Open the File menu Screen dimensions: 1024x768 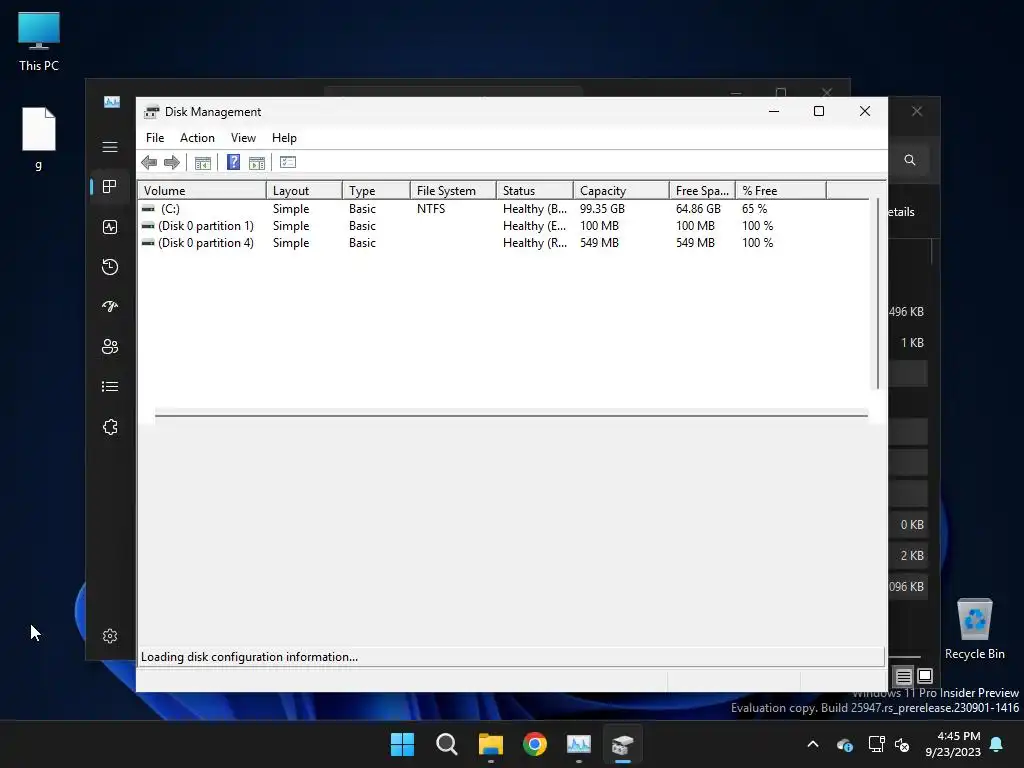155,138
